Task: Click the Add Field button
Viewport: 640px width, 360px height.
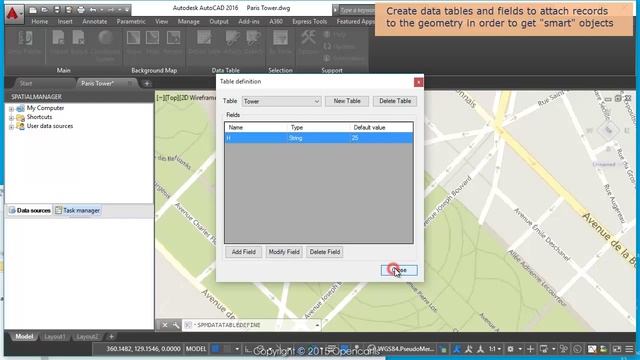Action: (244, 252)
